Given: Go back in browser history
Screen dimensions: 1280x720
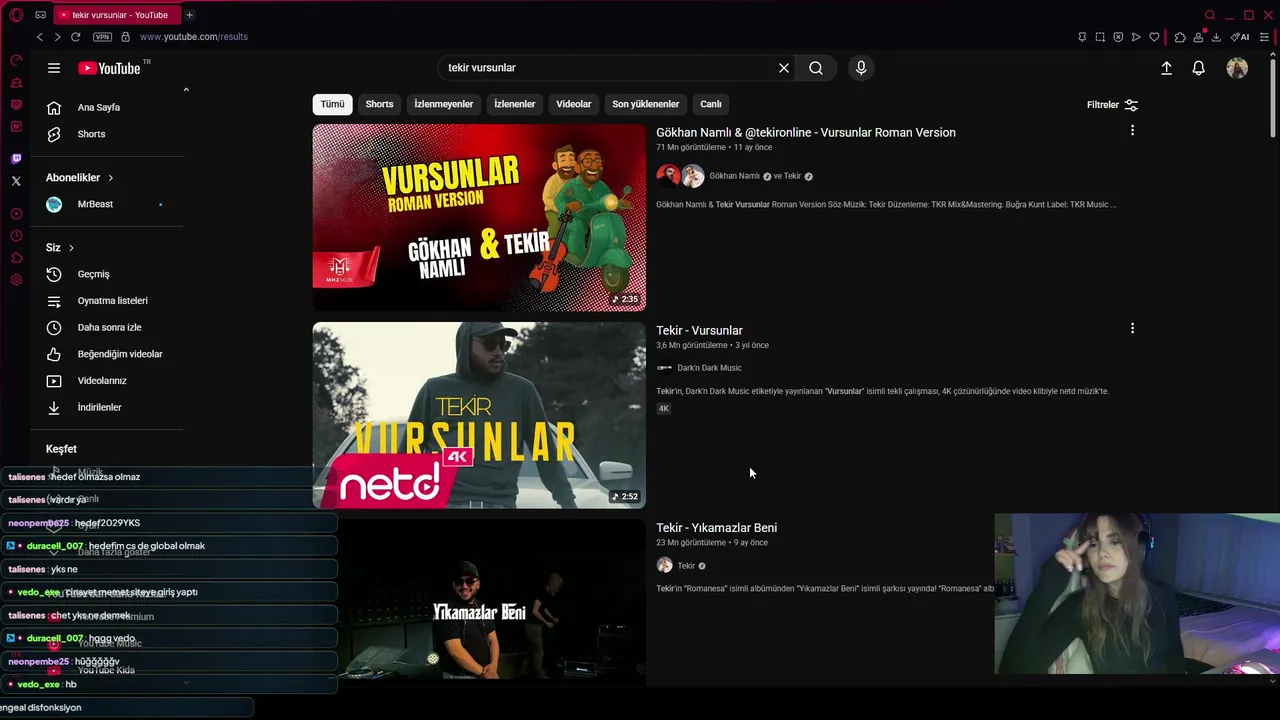Looking at the screenshot, I should [x=40, y=37].
